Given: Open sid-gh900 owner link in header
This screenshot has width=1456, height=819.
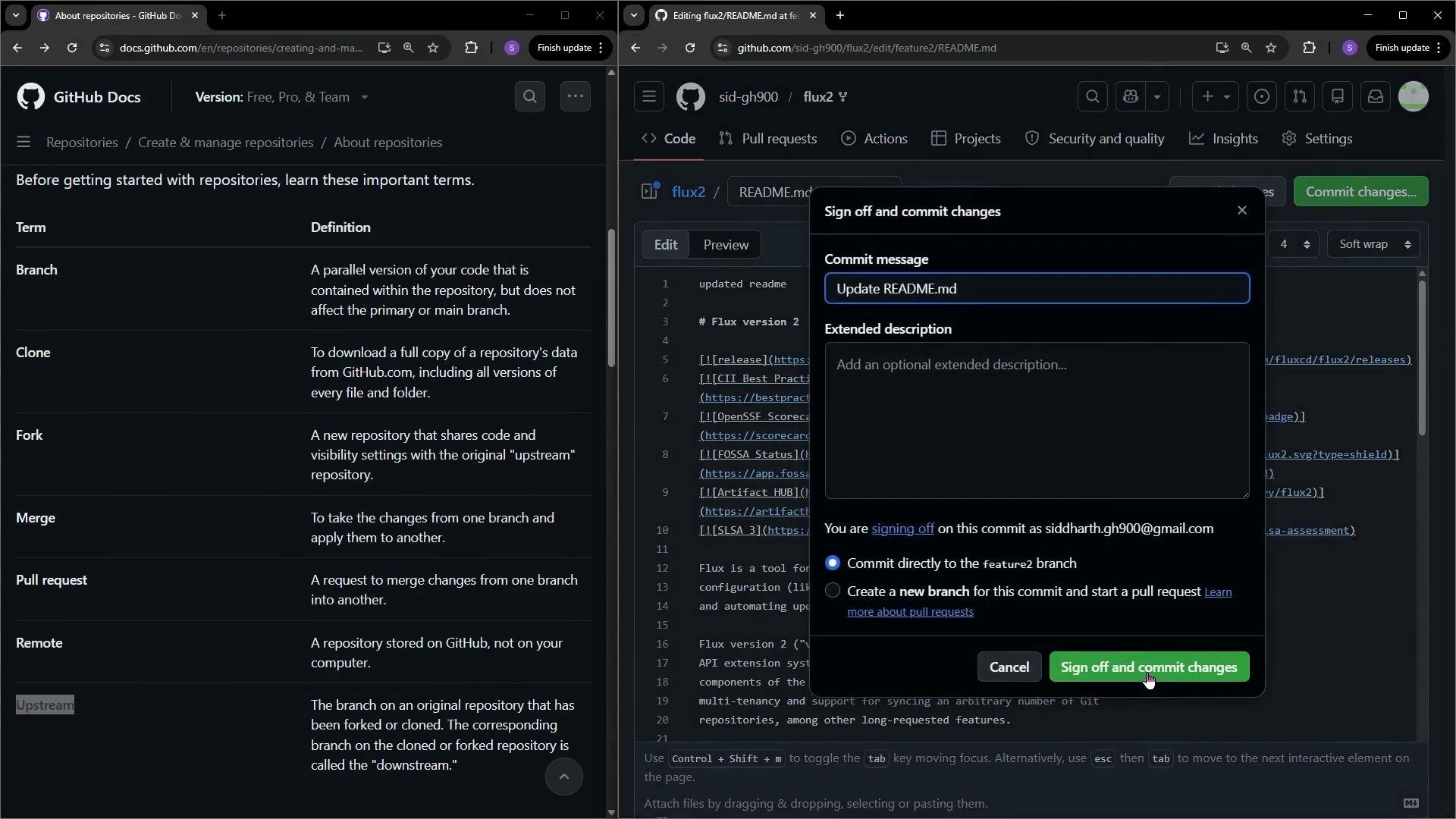Looking at the screenshot, I should (x=748, y=97).
